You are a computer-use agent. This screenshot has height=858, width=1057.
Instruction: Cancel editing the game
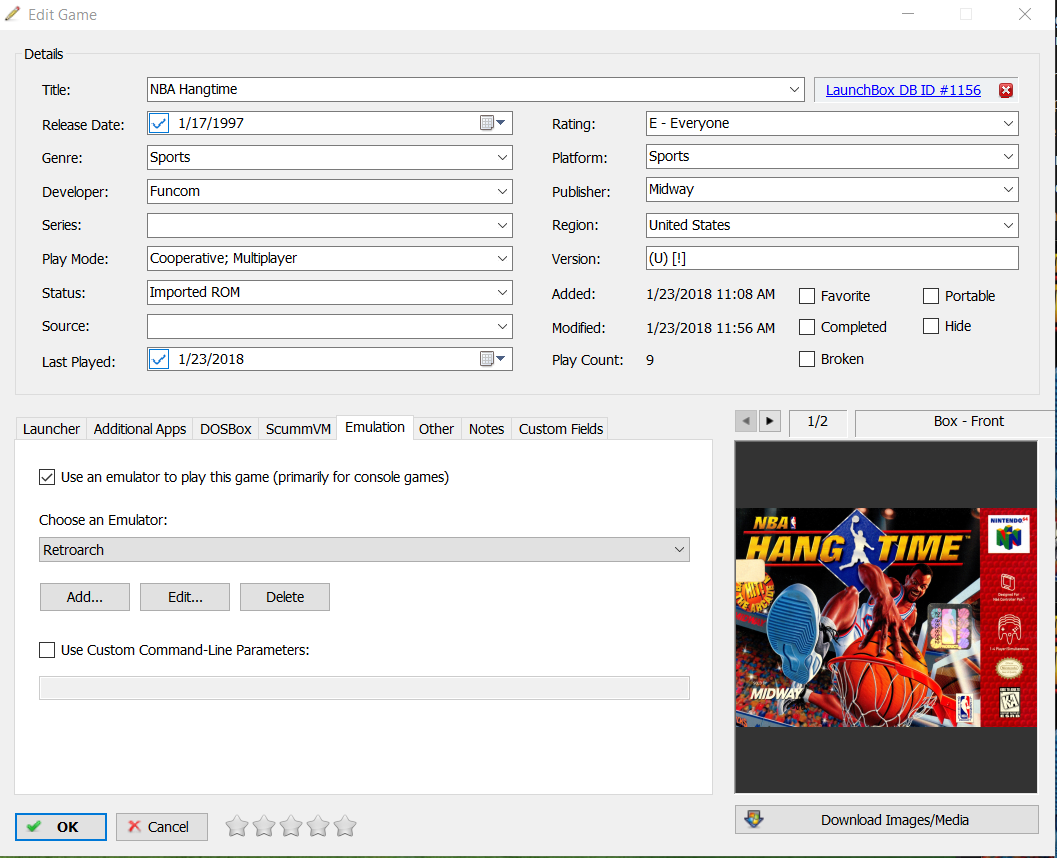pyautogui.click(x=162, y=827)
